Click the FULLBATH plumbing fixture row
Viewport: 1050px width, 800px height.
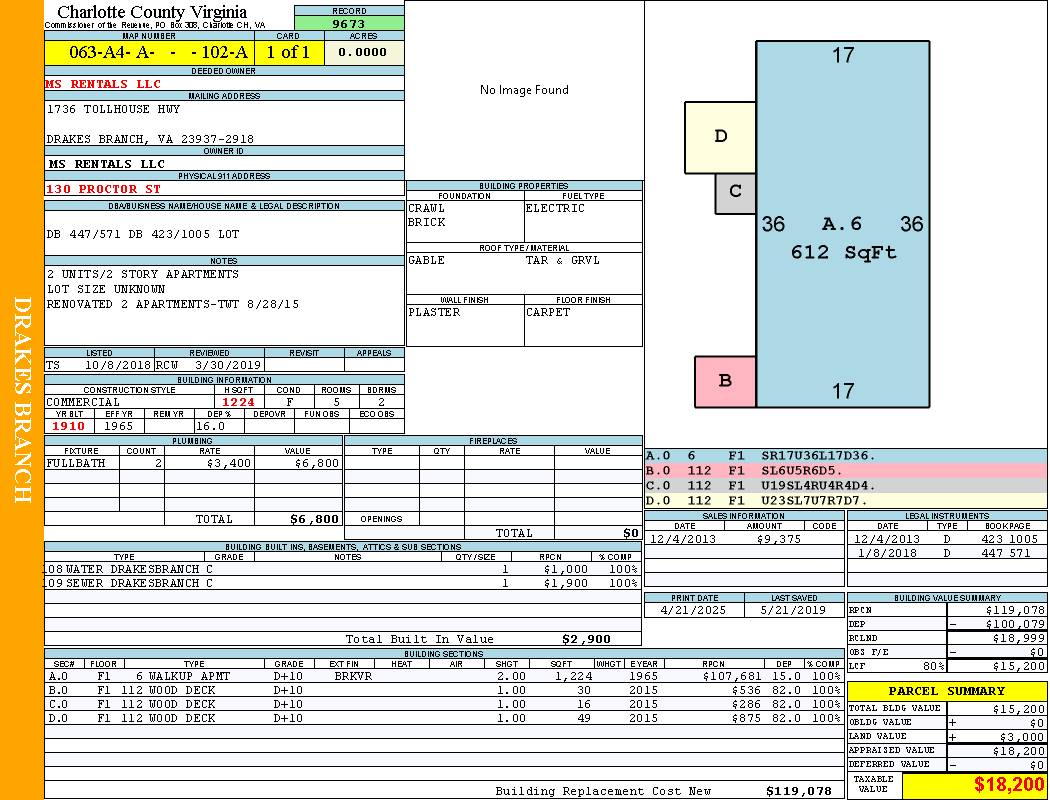click(x=194, y=463)
